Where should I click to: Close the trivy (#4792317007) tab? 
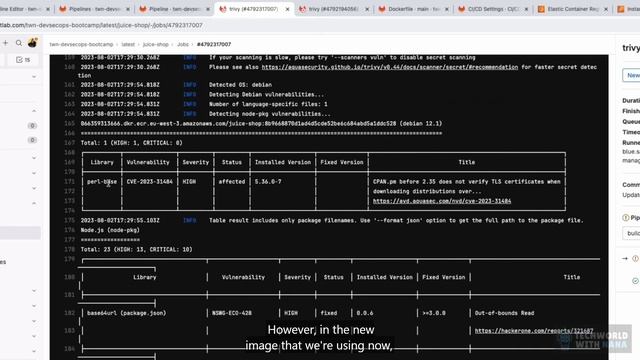(287, 9)
